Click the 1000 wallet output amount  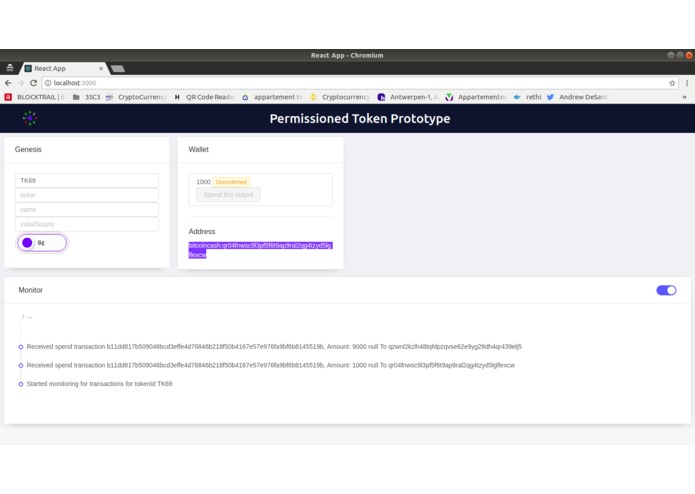(x=203, y=182)
